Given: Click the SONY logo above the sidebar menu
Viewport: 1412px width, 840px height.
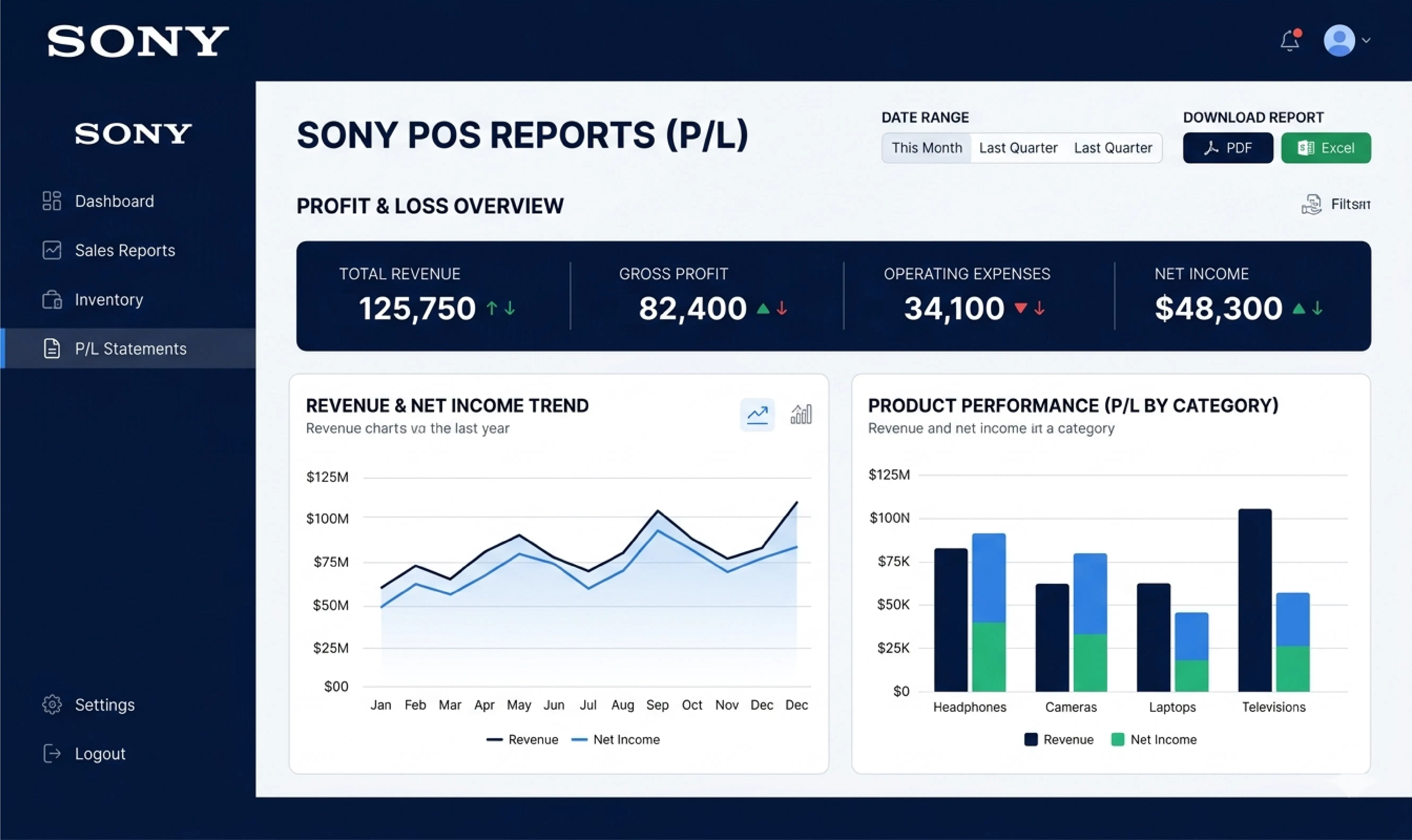Looking at the screenshot, I should pyautogui.click(x=134, y=134).
